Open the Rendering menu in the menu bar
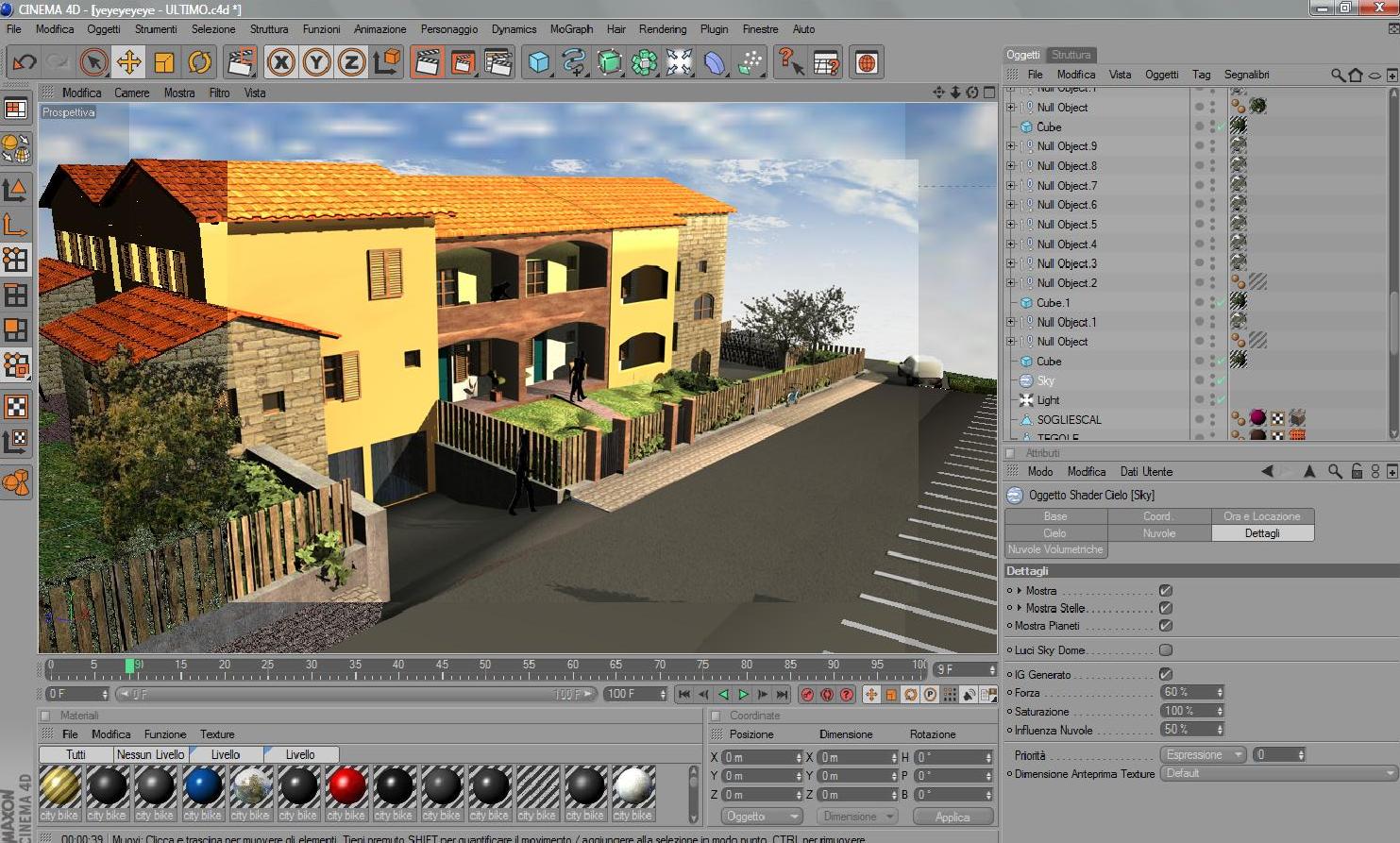 coord(663,29)
